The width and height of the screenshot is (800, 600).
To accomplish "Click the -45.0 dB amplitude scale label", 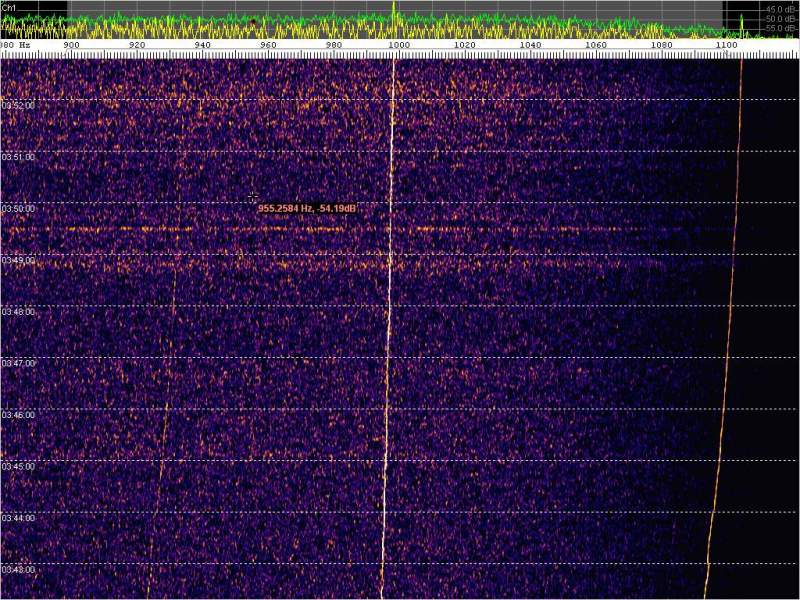I will pyautogui.click(x=779, y=9).
